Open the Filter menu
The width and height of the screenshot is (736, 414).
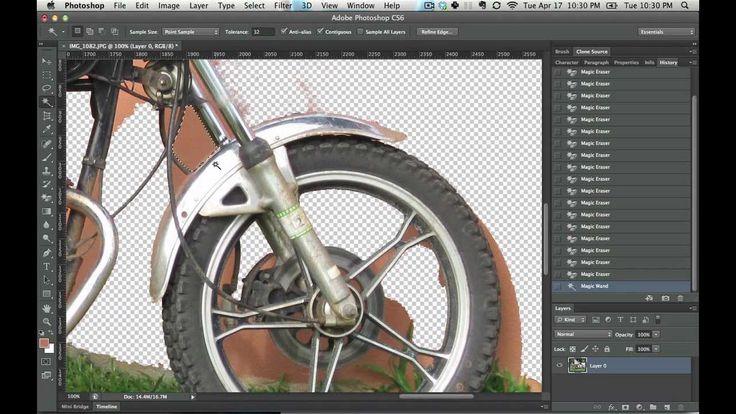tap(283, 6)
